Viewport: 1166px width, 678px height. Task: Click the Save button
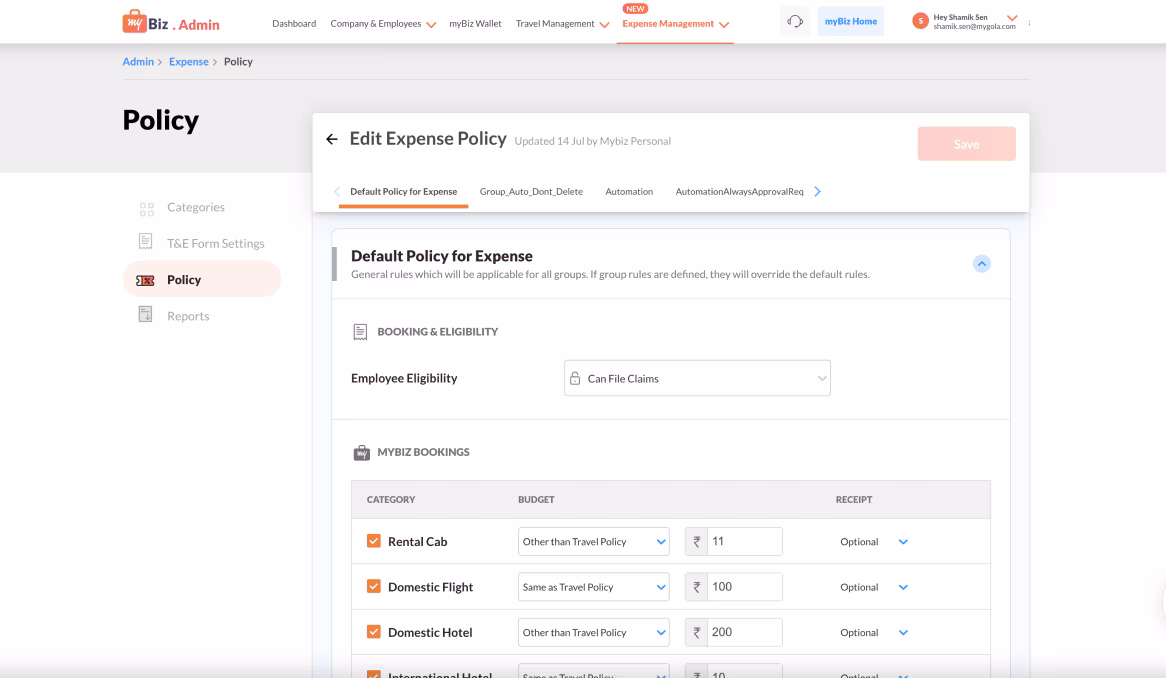click(x=966, y=144)
